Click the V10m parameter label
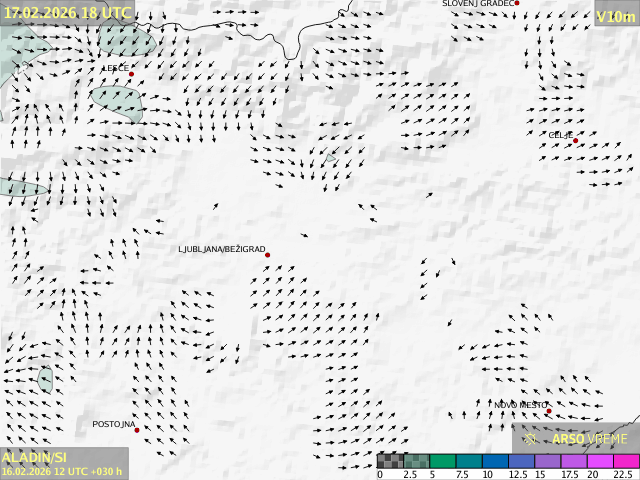 [x=615, y=16]
